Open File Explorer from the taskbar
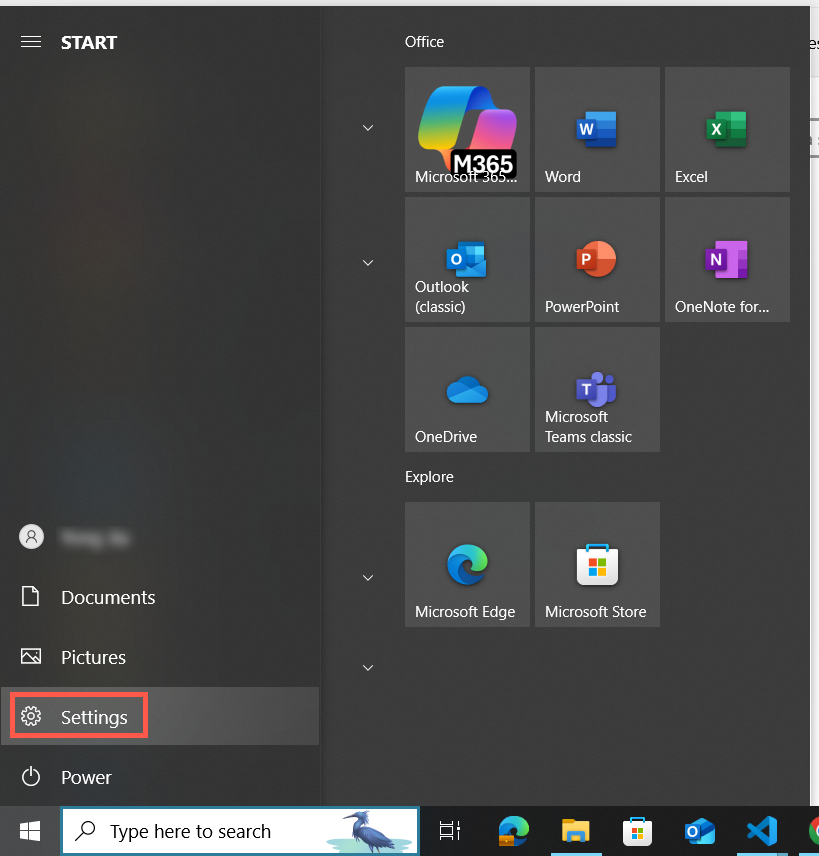819x856 pixels. pyautogui.click(x=575, y=831)
